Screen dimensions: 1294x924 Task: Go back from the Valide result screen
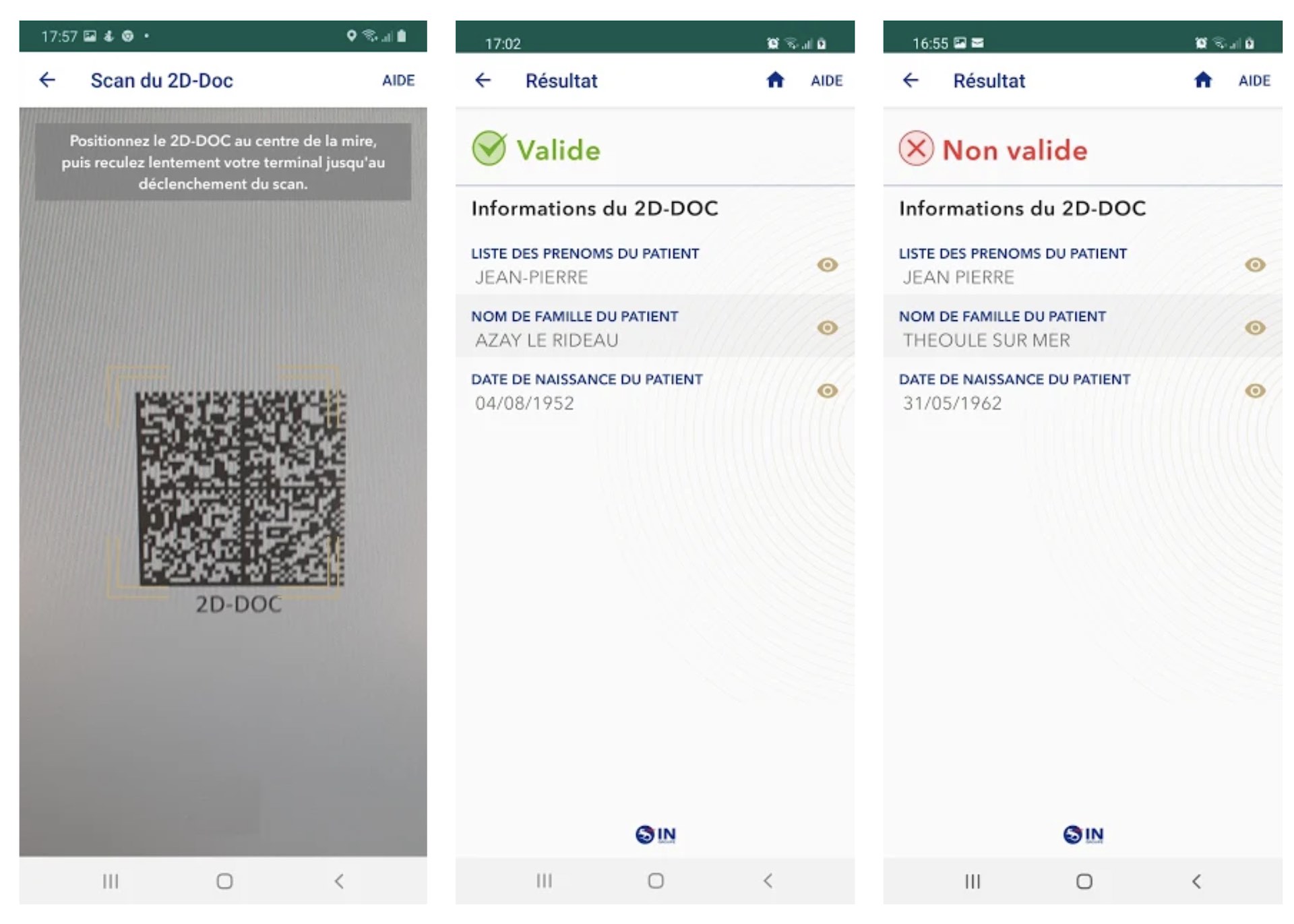coord(483,80)
